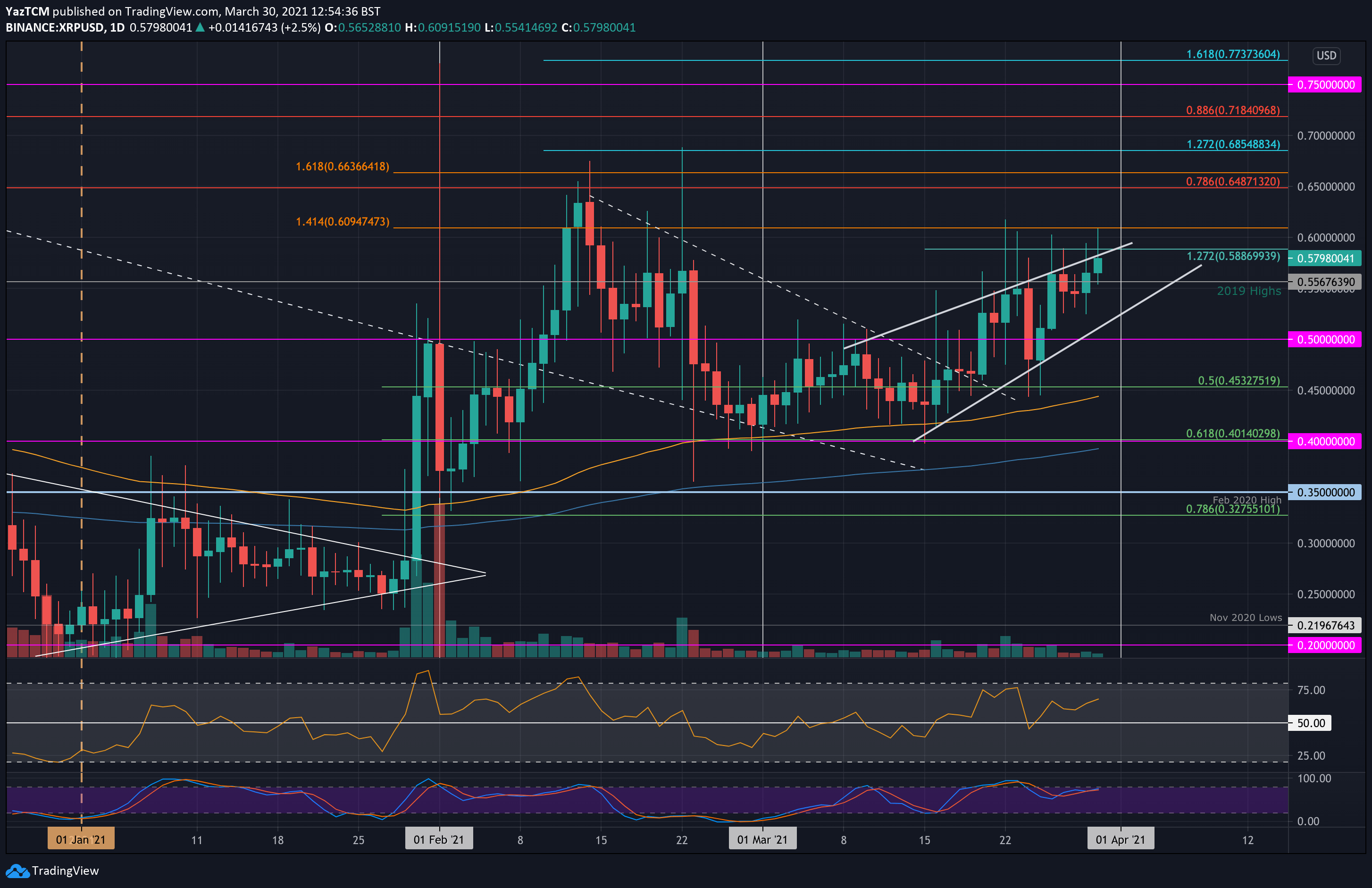
Task: Click the 01 Feb '21 date label
Action: click(x=439, y=839)
